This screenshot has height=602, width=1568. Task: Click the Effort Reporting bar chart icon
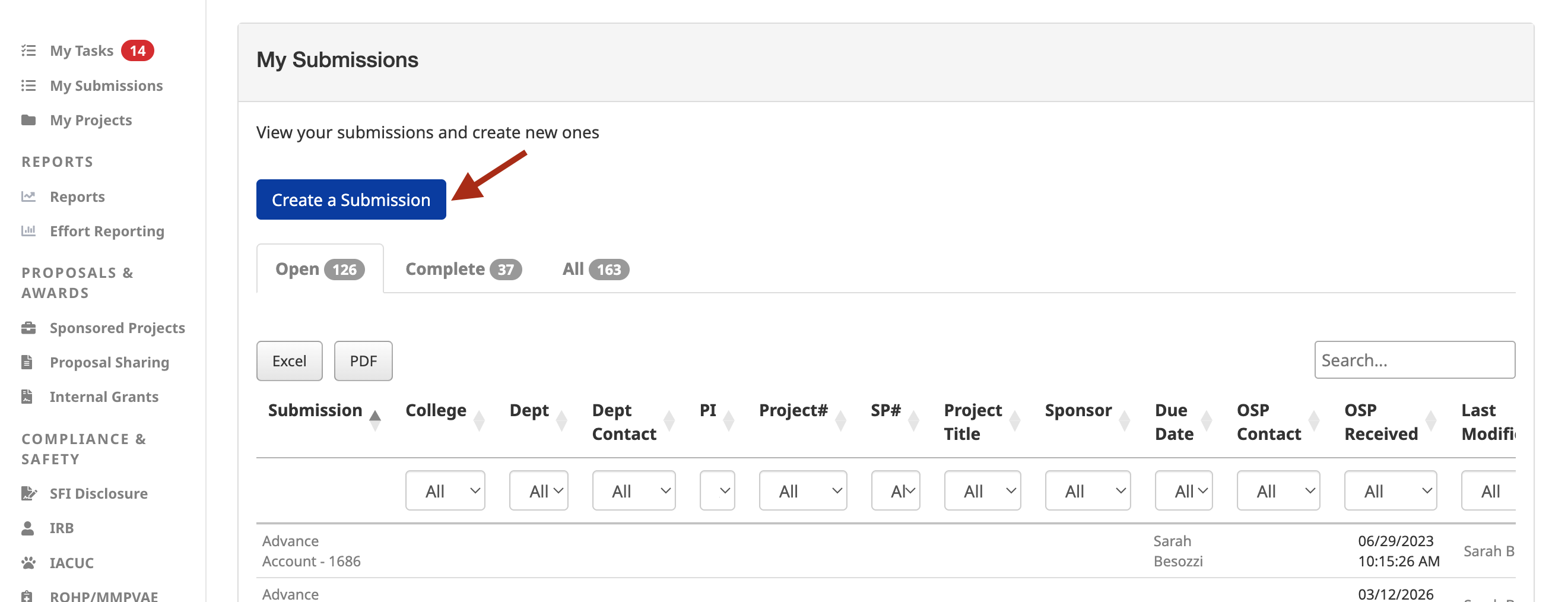[x=28, y=231]
